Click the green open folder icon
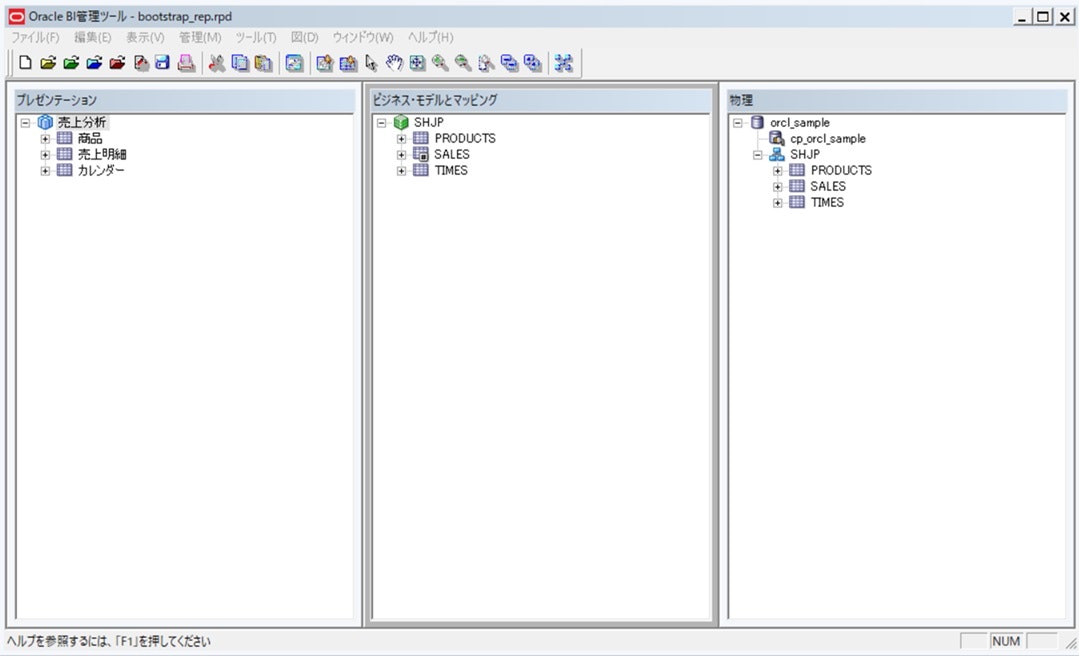The width and height of the screenshot is (1079, 656). pyautogui.click(x=72, y=63)
